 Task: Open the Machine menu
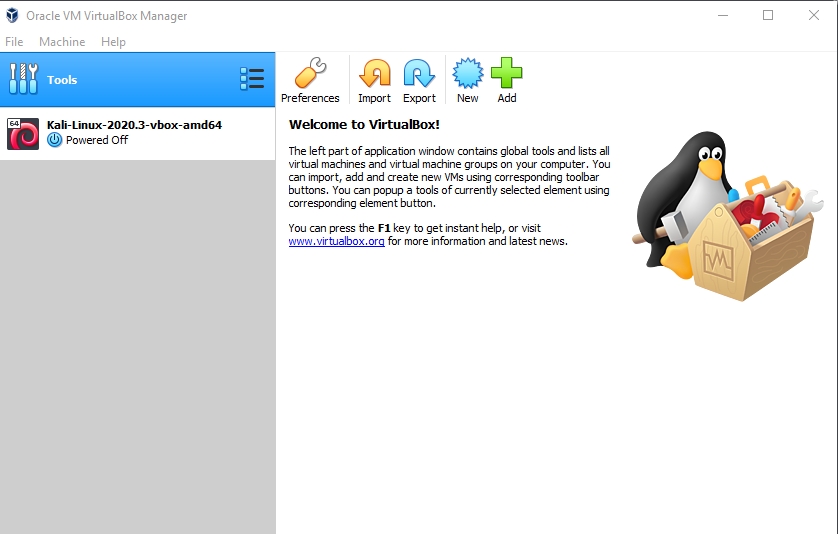point(62,42)
